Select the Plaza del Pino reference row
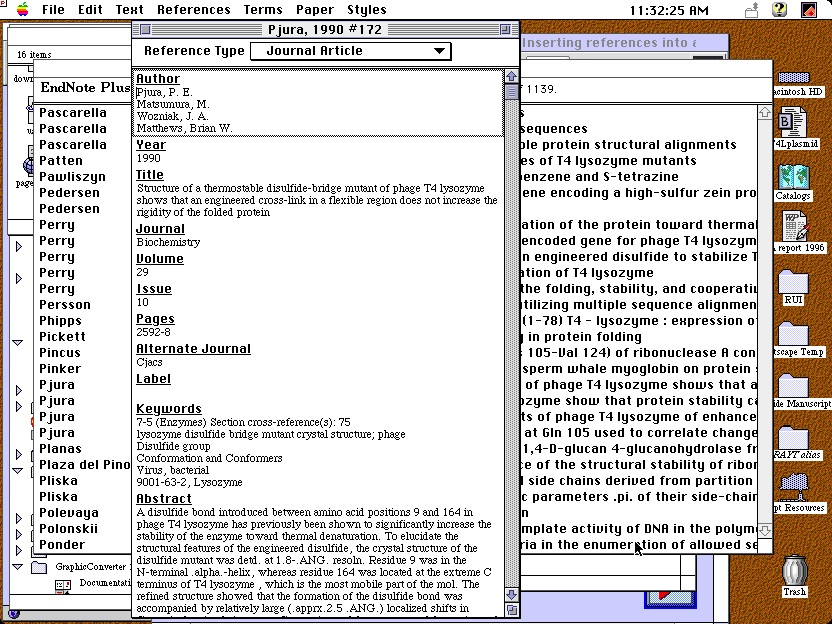 pyautogui.click(x=84, y=465)
